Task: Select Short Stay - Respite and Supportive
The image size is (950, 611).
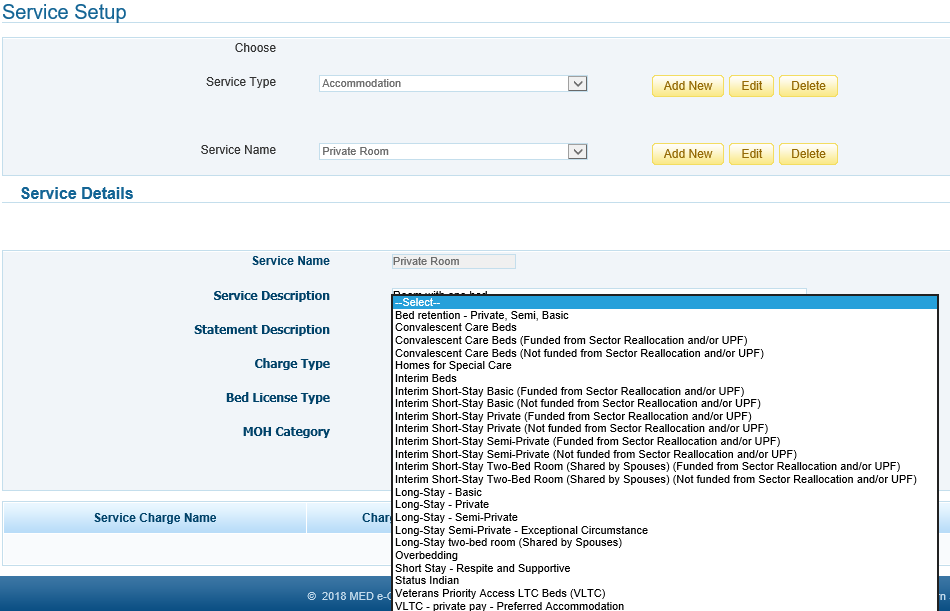Action: [x=483, y=569]
